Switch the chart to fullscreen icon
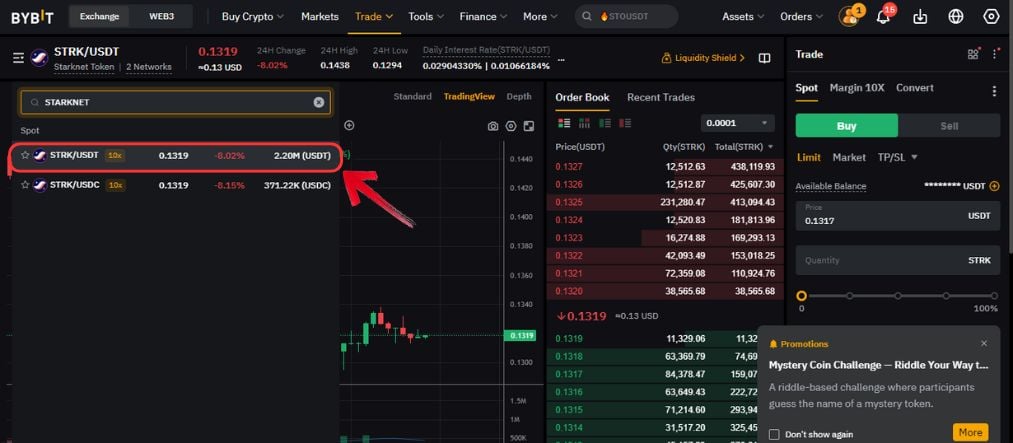This screenshot has width=1013, height=443. 528,126
